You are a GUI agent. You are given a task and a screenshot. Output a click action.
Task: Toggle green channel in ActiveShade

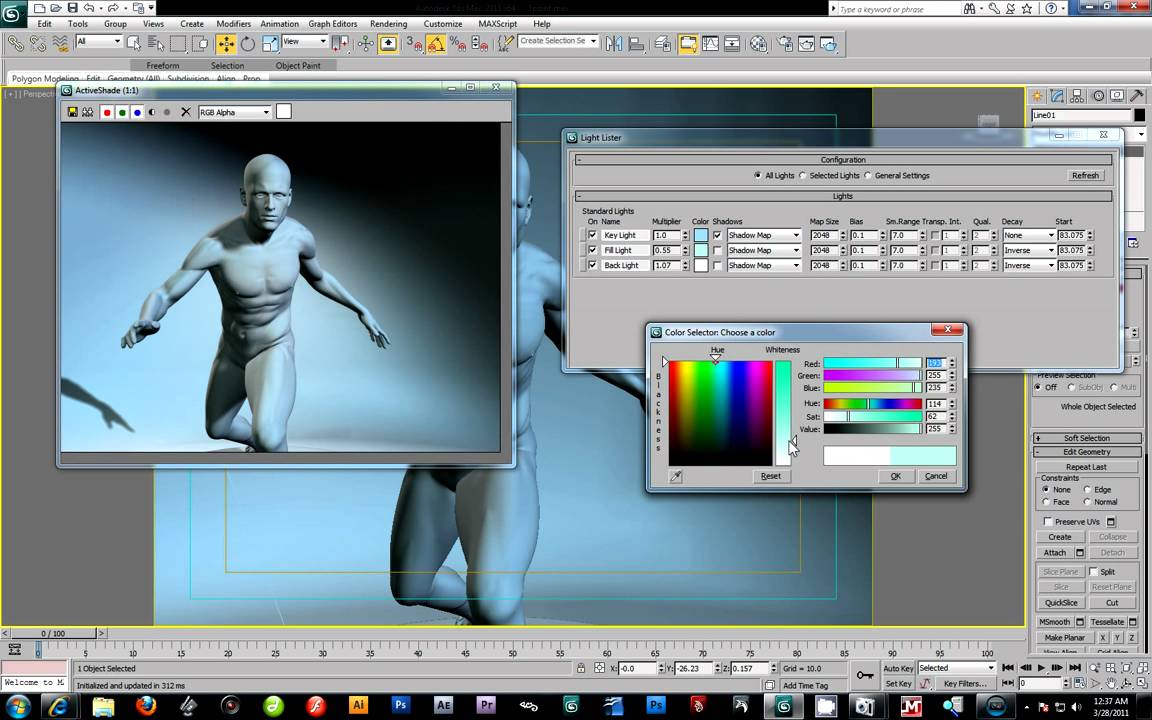(x=122, y=112)
